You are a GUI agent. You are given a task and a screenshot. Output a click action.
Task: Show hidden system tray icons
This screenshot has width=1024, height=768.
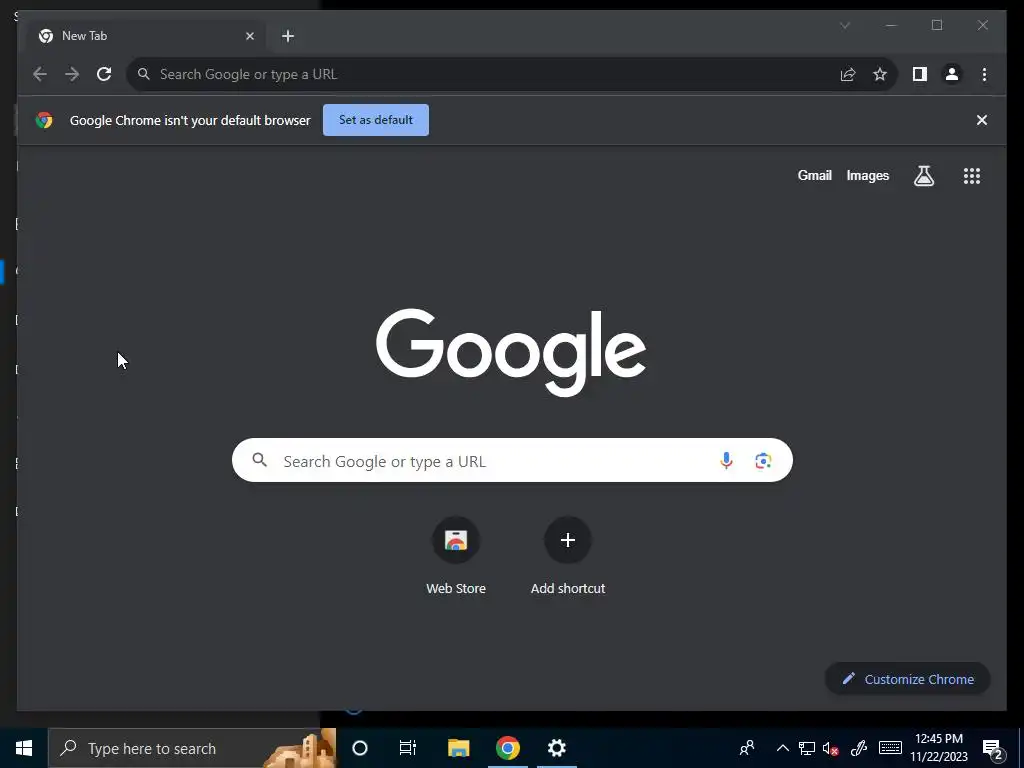(x=782, y=748)
